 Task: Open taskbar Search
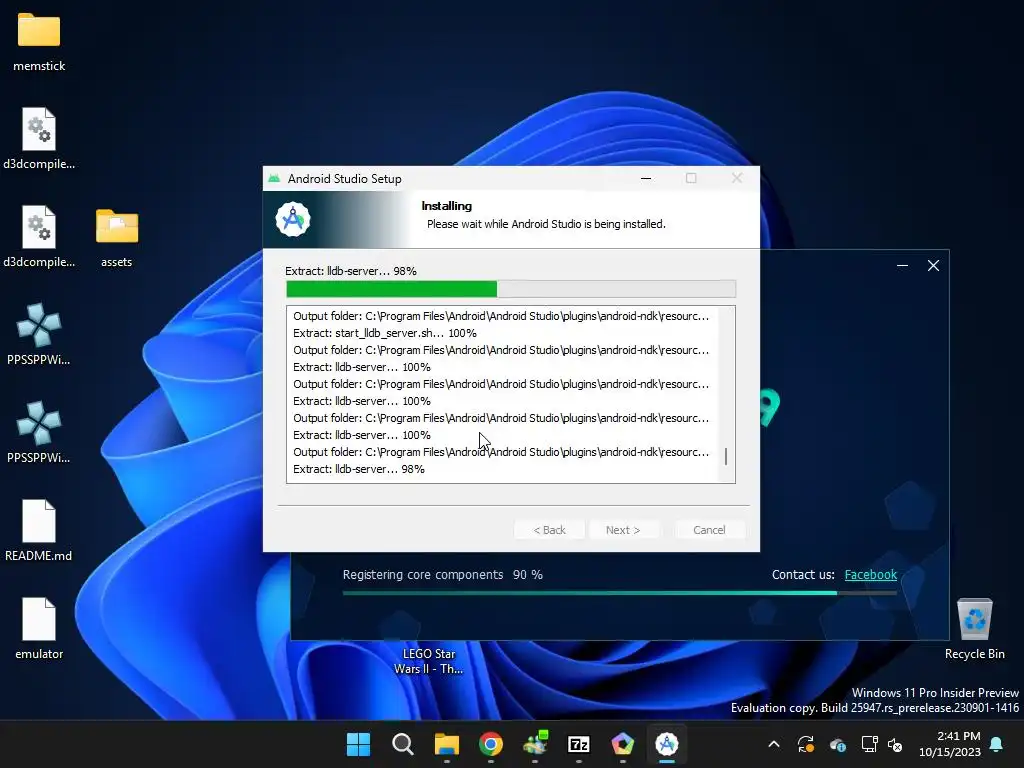pos(402,744)
